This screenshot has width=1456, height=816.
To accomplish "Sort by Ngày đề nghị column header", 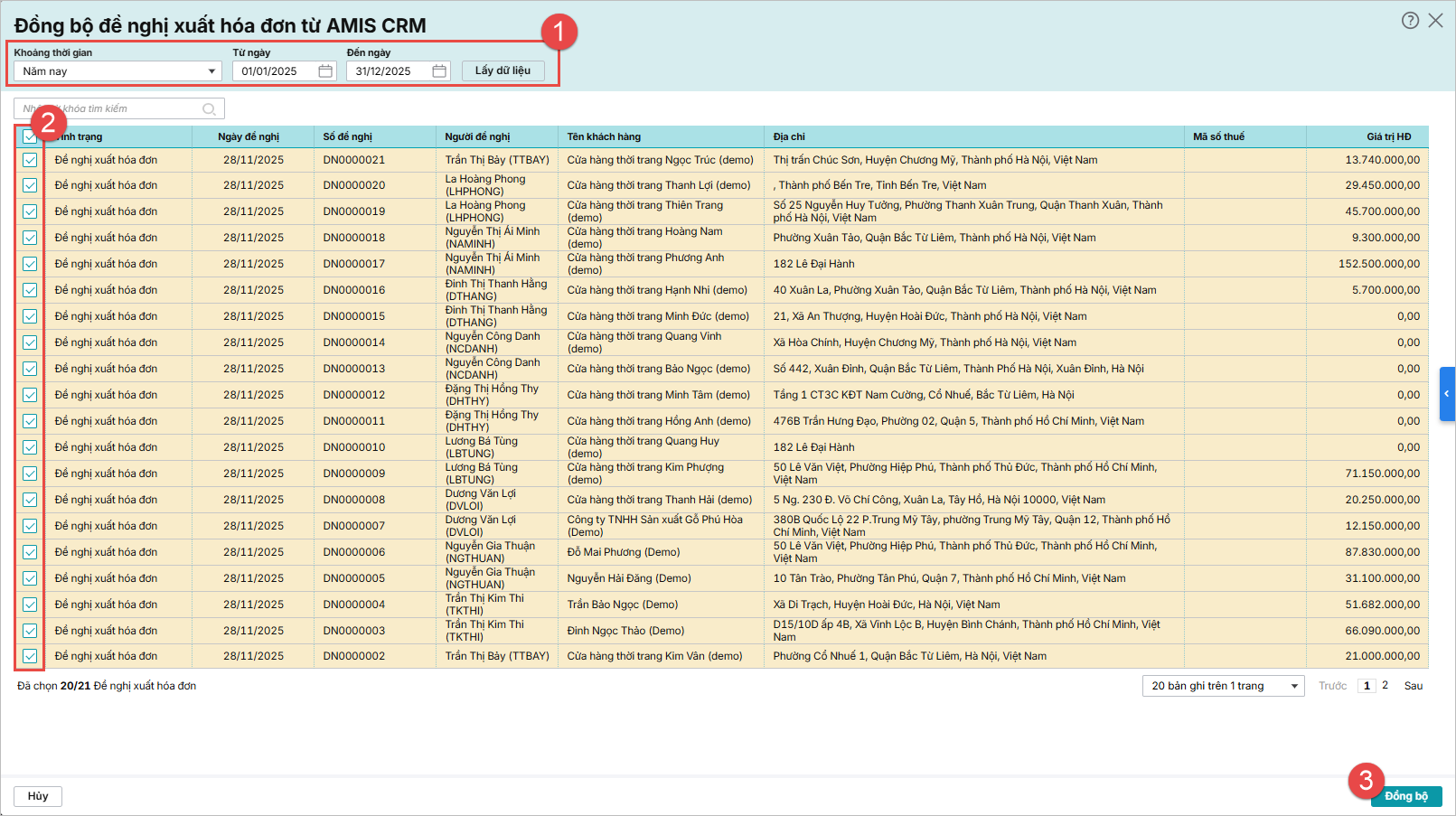I will point(249,137).
